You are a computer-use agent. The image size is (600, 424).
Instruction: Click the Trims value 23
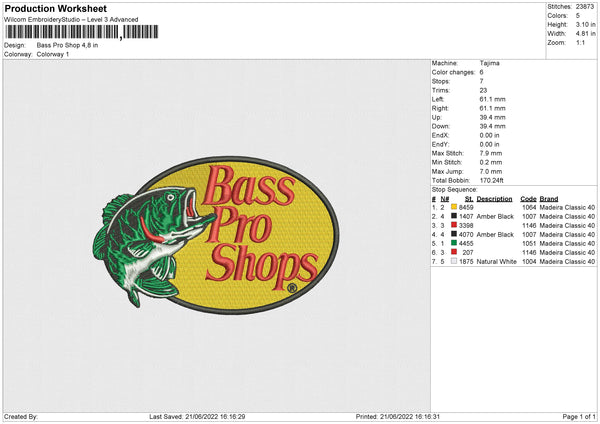click(483, 90)
